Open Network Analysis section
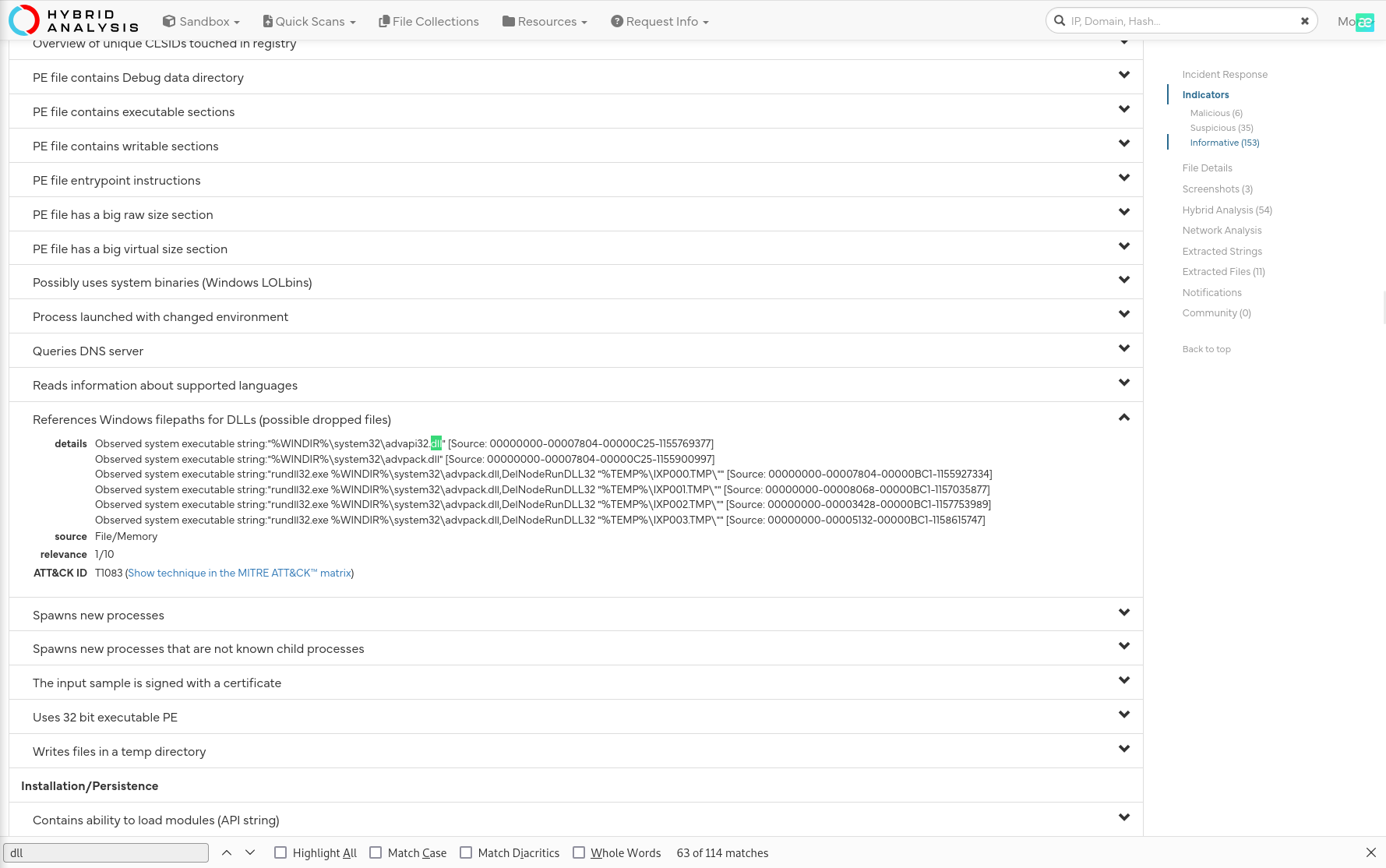The image size is (1386, 868). pos(1222,230)
